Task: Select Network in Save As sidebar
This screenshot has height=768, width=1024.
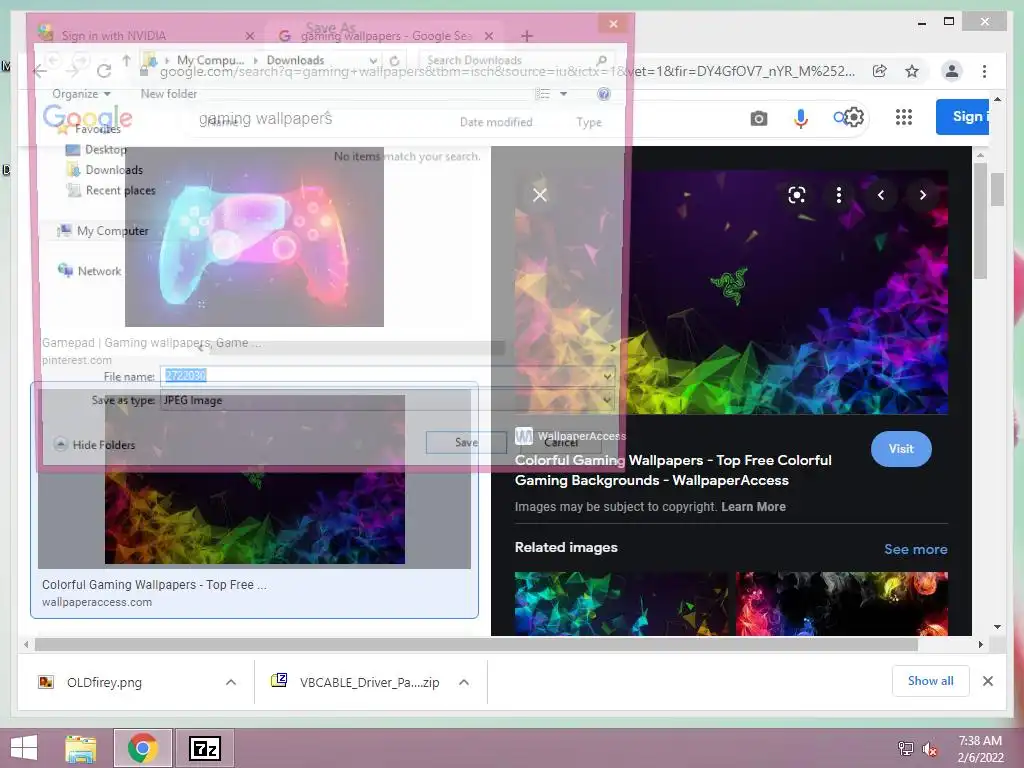Action: click(x=89, y=270)
